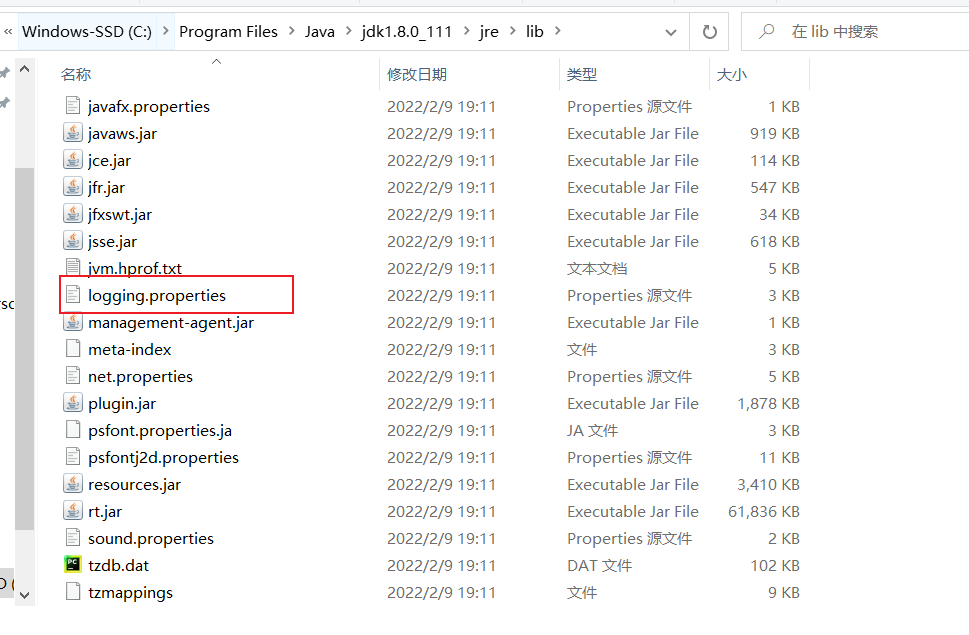Sort by 类型 column header
Viewport: 969px width, 635px height.
pyautogui.click(x=582, y=74)
